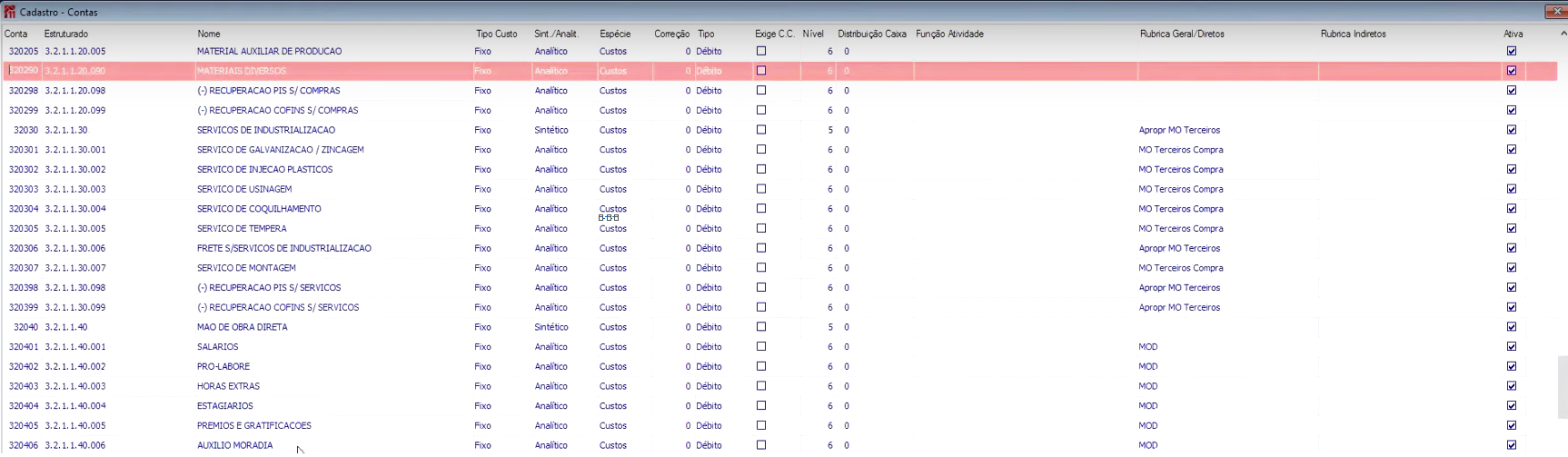Viewport: 1568px width, 457px height.
Task: Click Sintético cell in SERVICOS DE INDUSTRIALIZACAO row
Action: [x=551, y=130]
